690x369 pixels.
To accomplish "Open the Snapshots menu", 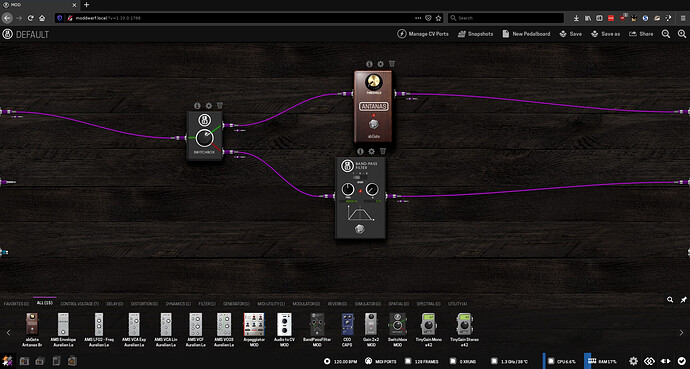I will [x=475, y=34].
